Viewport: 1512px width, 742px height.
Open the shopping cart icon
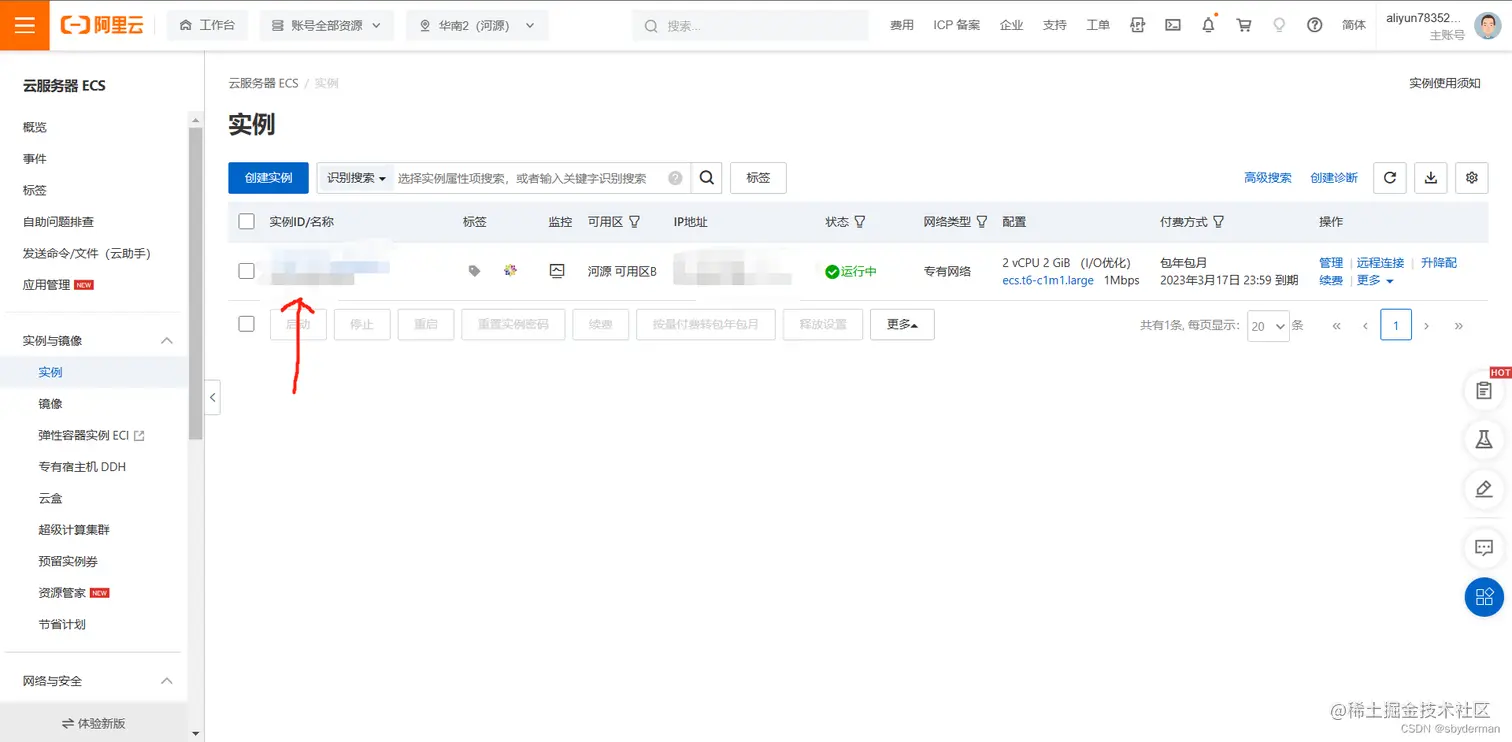coord(1244,25)
